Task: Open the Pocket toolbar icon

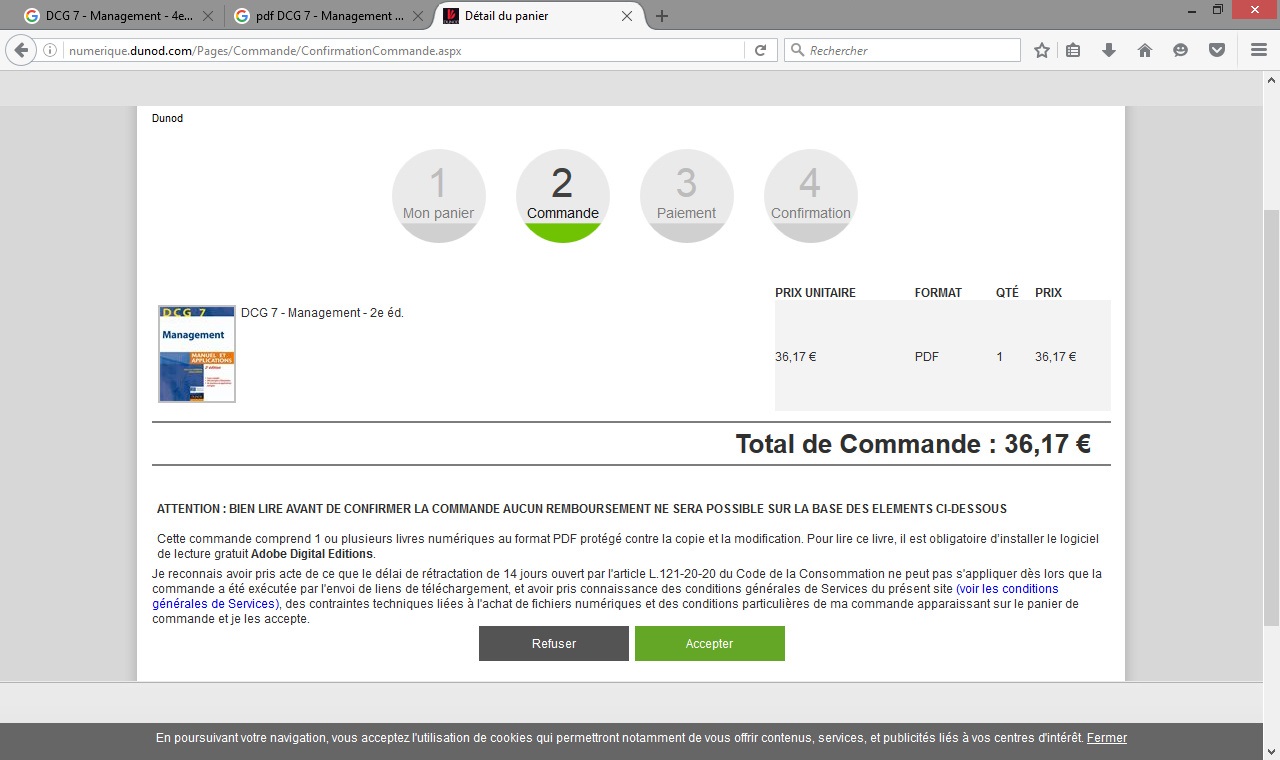Action: [x=1217, y=50]
